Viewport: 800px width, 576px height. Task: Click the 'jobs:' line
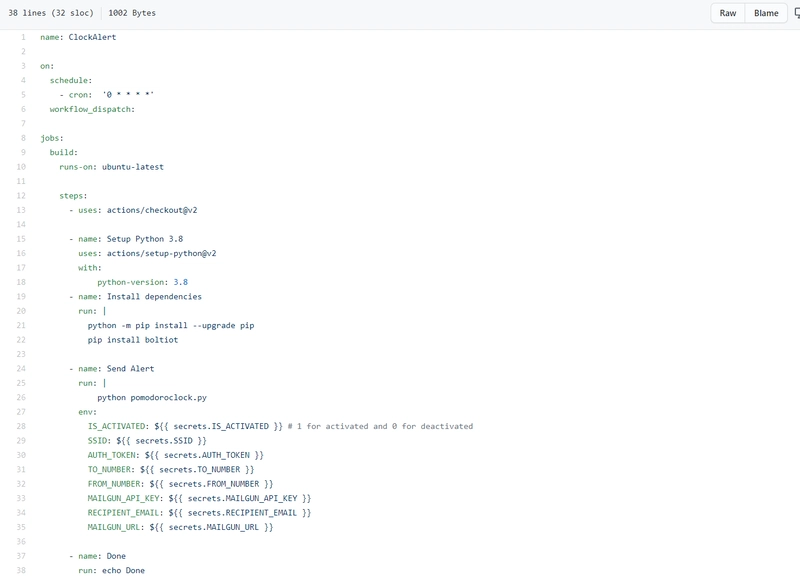(x=52, y=138)
